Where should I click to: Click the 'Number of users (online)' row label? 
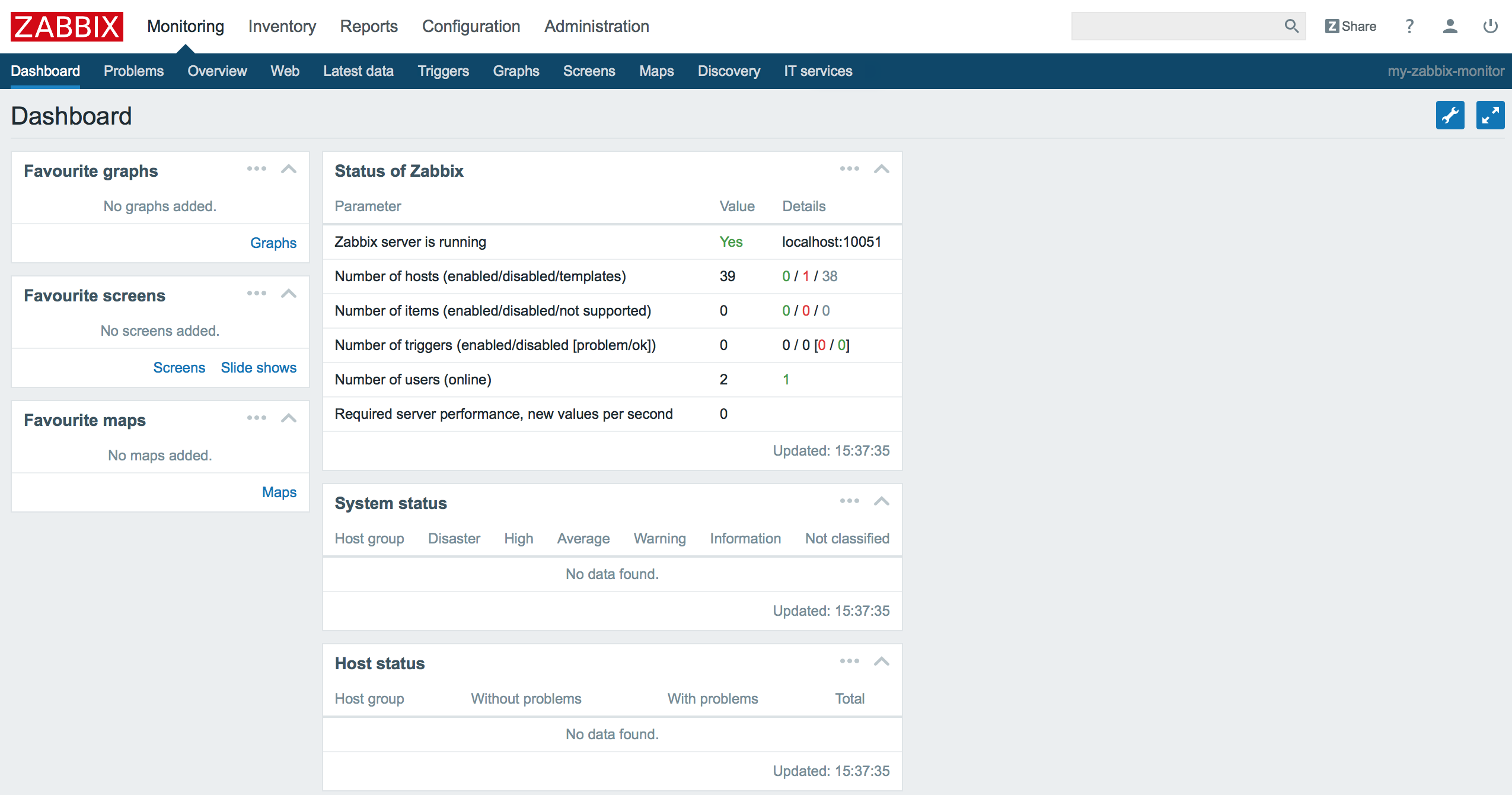413,380
